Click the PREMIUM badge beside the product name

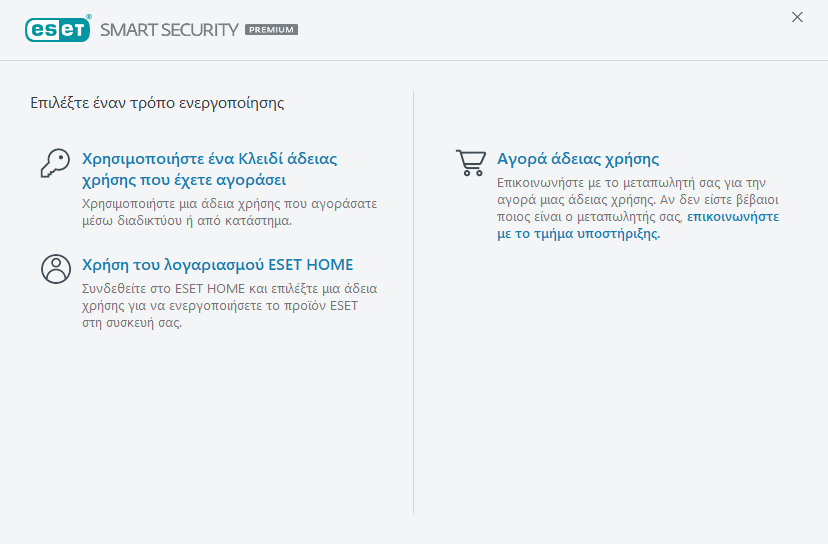[x=271, y=30]
